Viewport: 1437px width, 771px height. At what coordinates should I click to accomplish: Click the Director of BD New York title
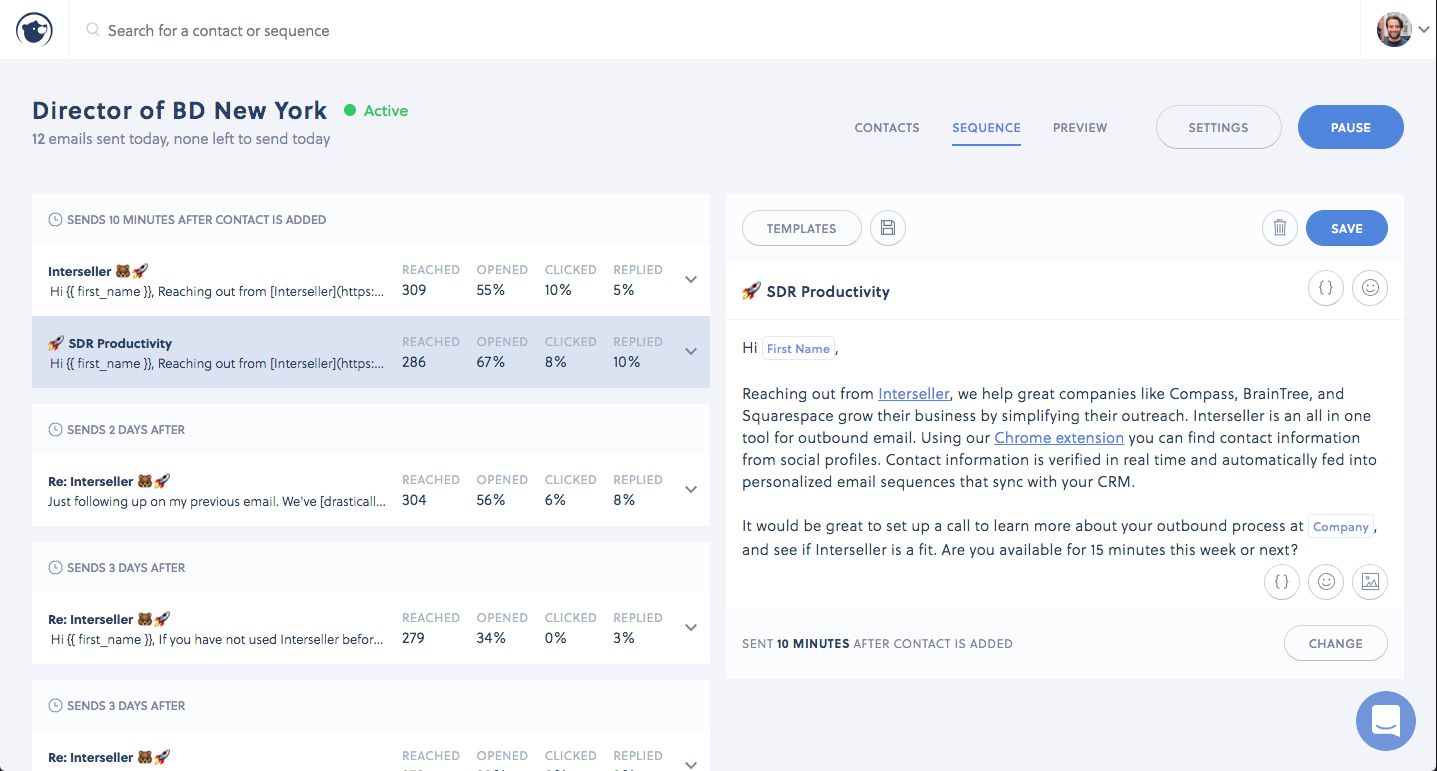[180, 110]
